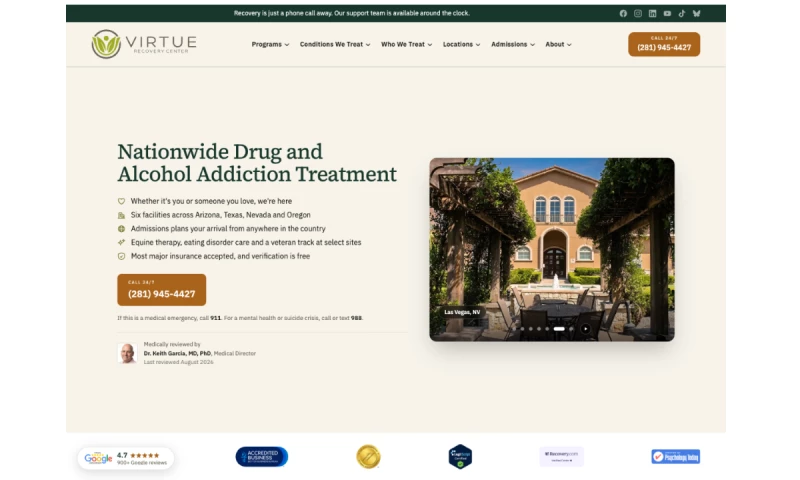
Task: Open the LinkedIn social link
Action: [653, 14]
